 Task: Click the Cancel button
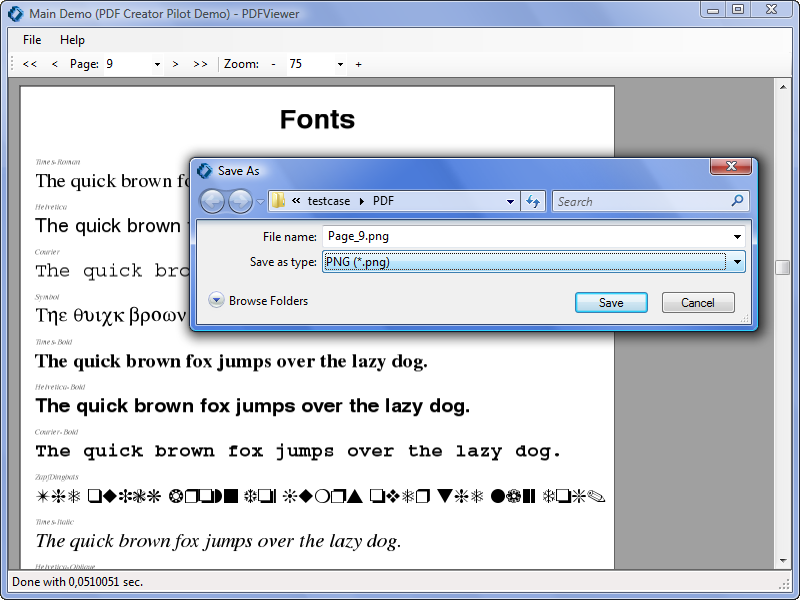coord(698,303)
